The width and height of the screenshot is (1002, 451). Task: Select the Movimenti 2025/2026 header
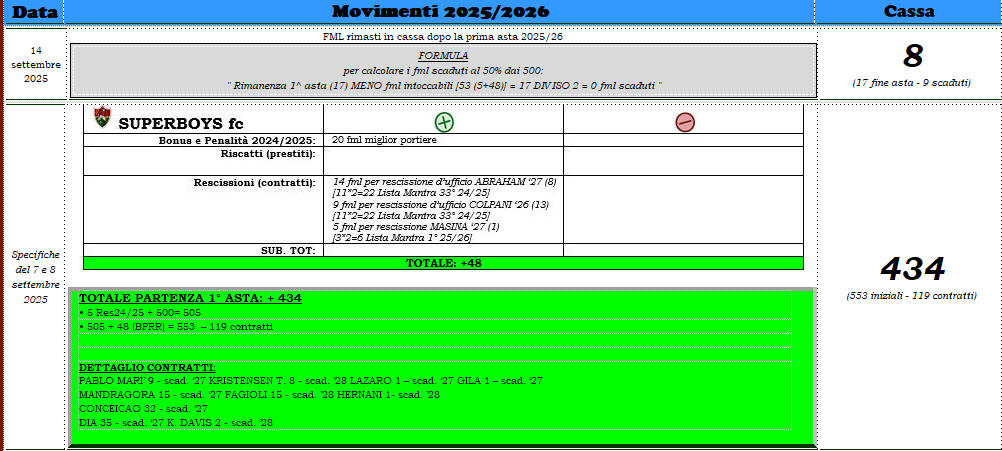[x=439, y=12]
